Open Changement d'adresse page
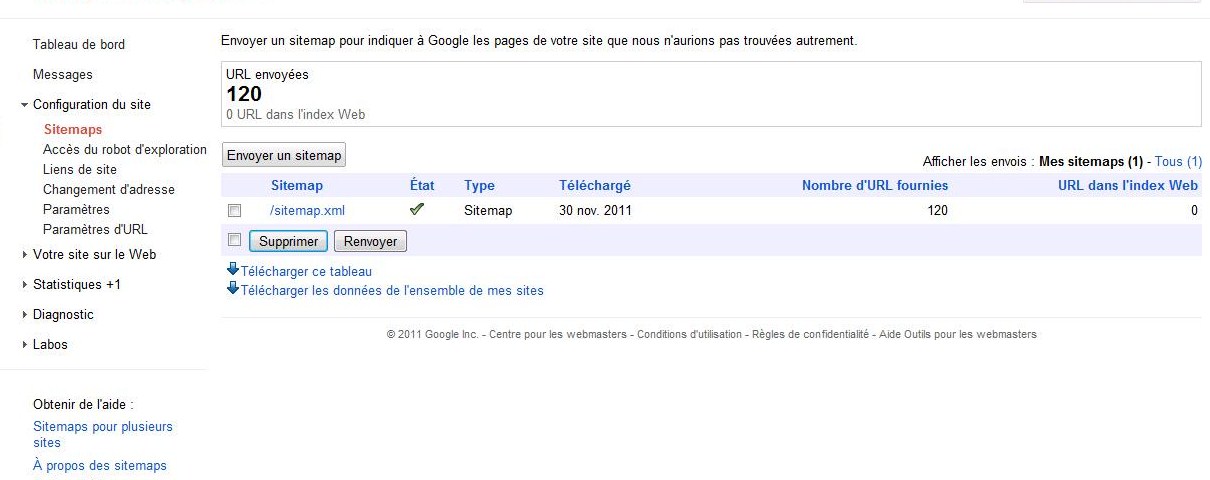This screenshot has height=480, width=1210. point(109,189)
